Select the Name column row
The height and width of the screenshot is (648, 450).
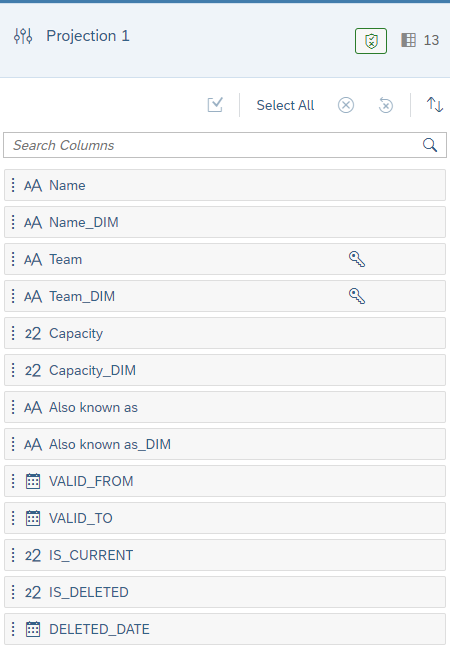[225, 185]
